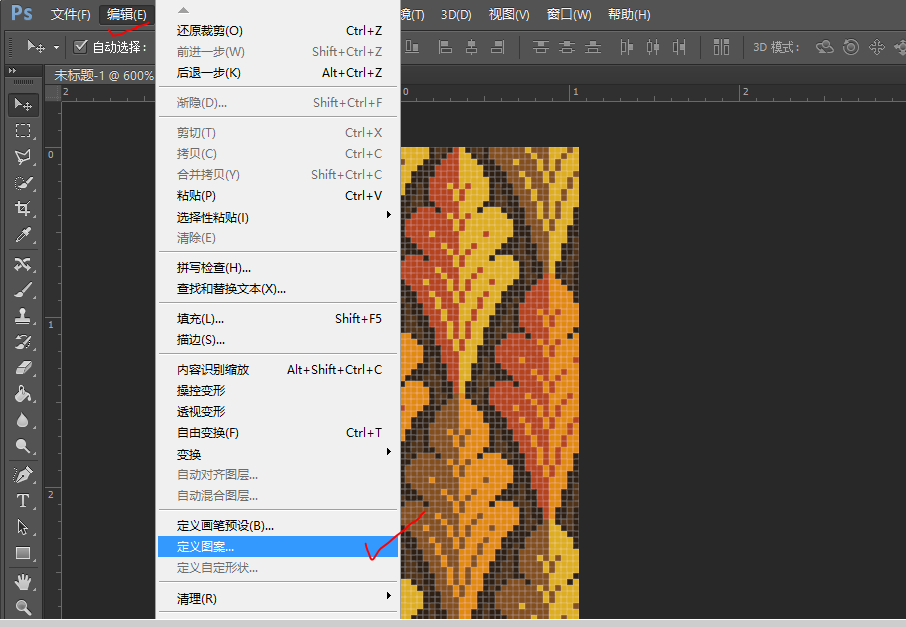
Task: Select the Content-Aware Move tool
Action: click(23, 264)
